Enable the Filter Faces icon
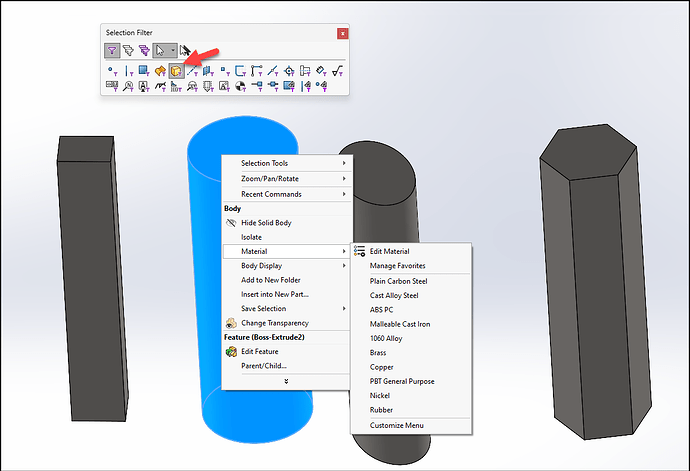Viewport: 690px width, 471px height. tap(144, 70)
